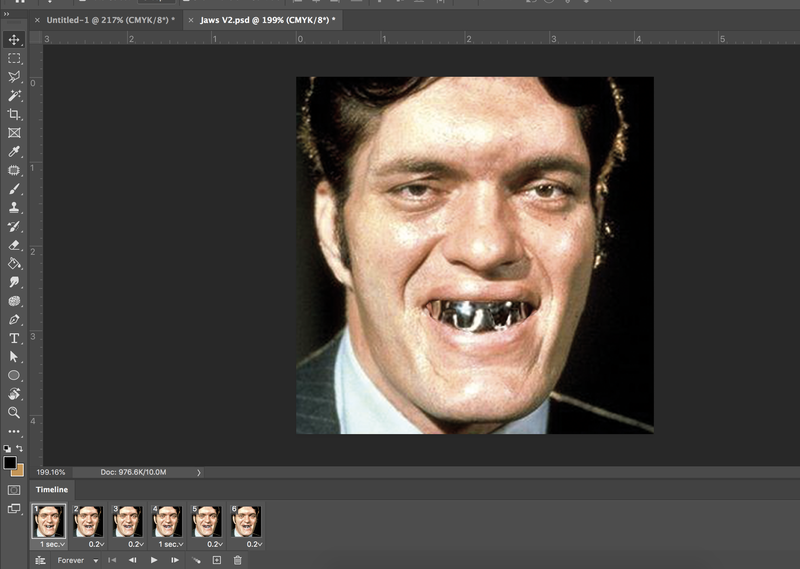Swap foreground and background colors
The image size is (800, 569).
click(19, 449)
